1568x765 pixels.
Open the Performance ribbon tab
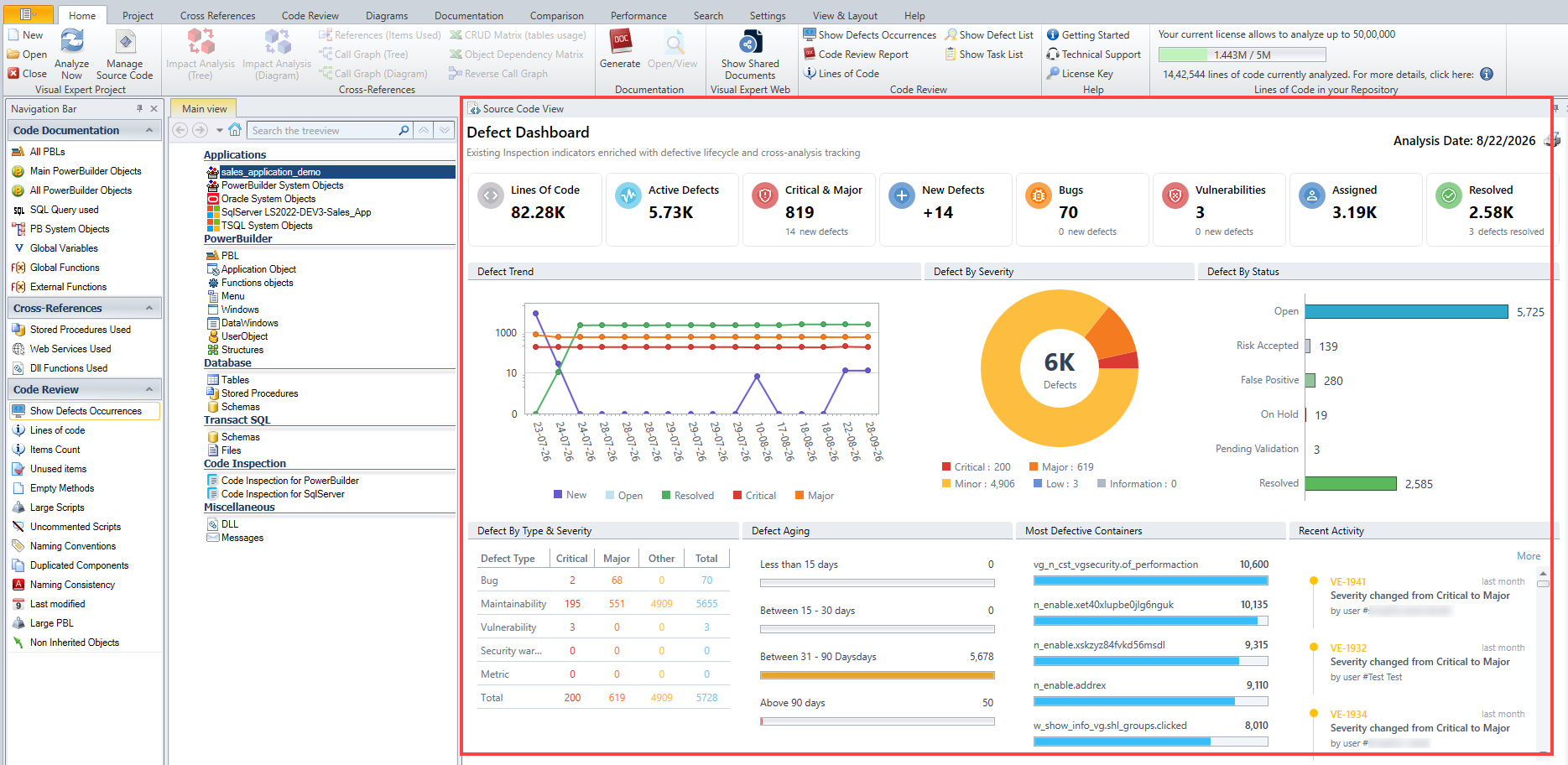click(638, 16)
